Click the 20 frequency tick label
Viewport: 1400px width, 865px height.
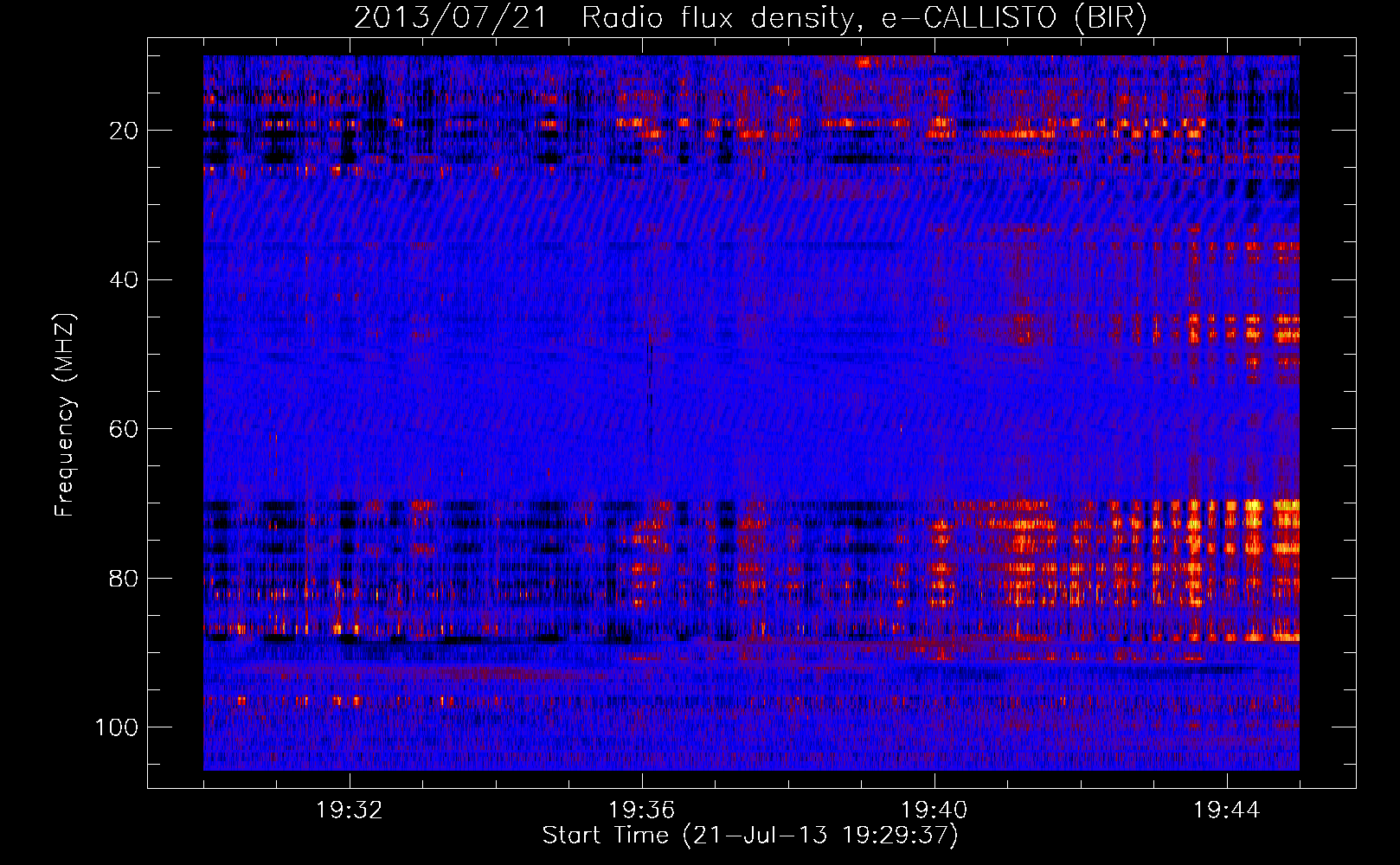(124, 131)
